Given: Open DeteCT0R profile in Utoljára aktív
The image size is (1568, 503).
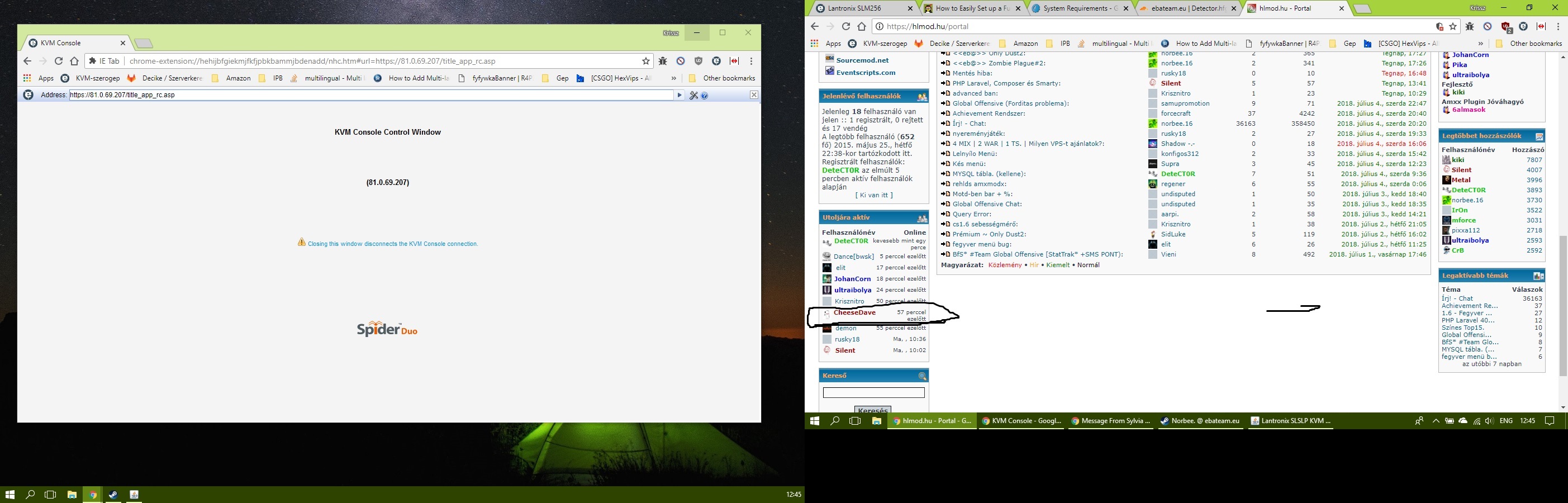Looking at the screenshot, I should pos(851,241).
